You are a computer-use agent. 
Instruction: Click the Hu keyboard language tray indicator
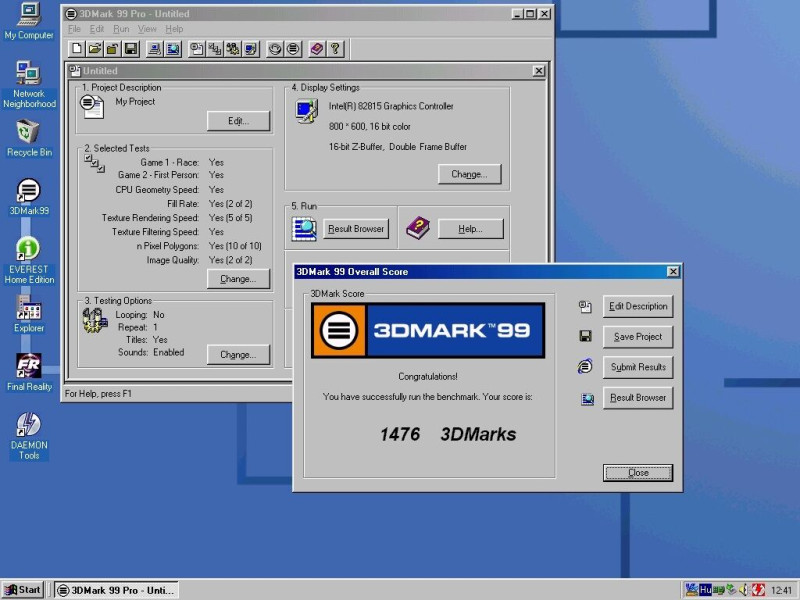tap(706, 590)
